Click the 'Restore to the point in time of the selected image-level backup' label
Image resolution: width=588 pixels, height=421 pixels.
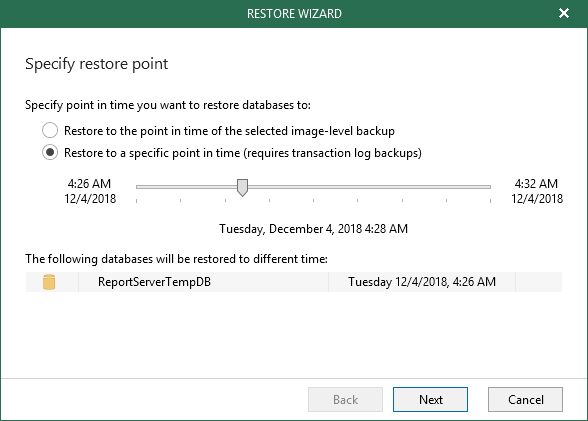click(x=229, y=131)
